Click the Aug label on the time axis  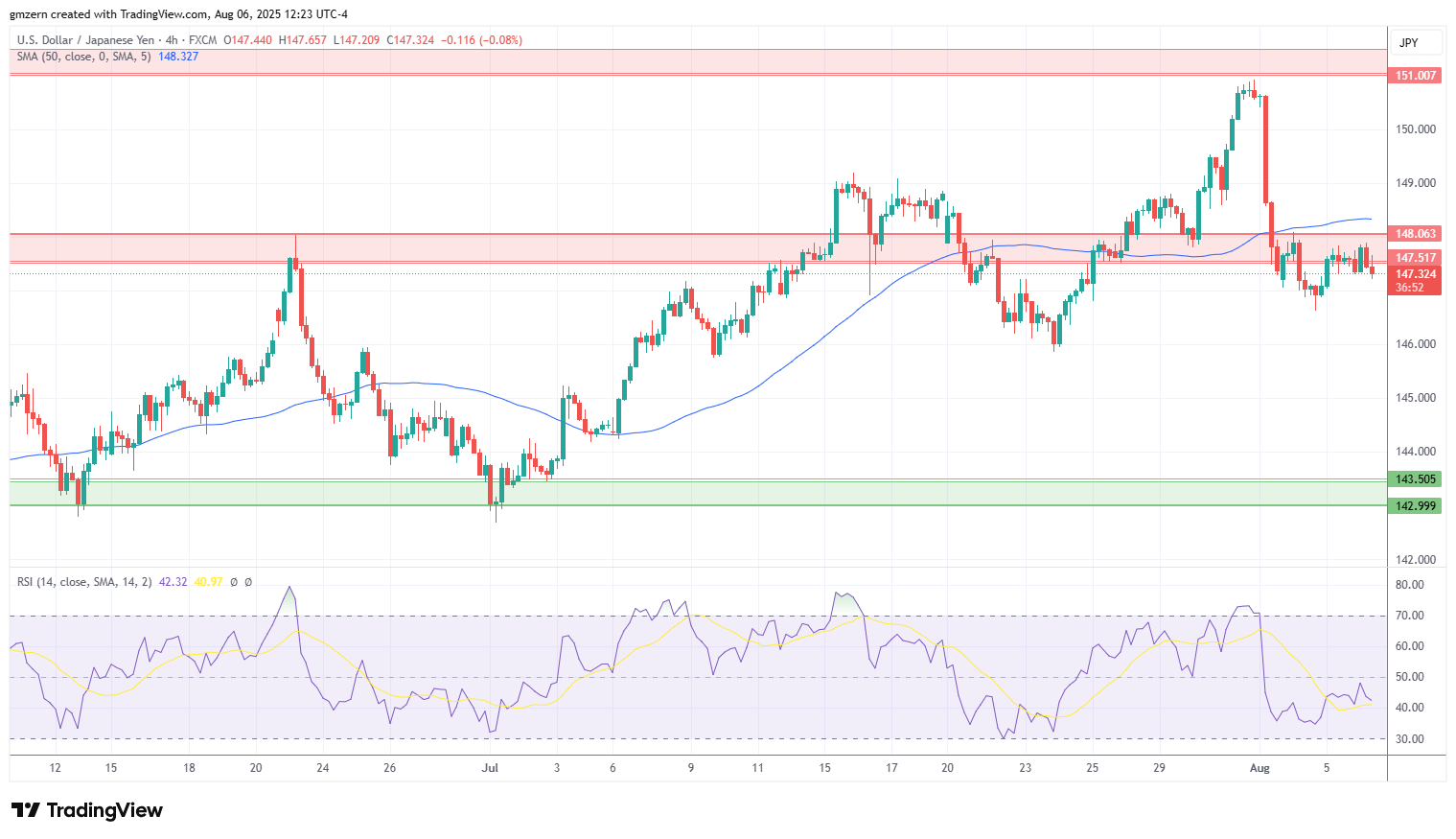pyautogui.click(x=1260, y=768)
